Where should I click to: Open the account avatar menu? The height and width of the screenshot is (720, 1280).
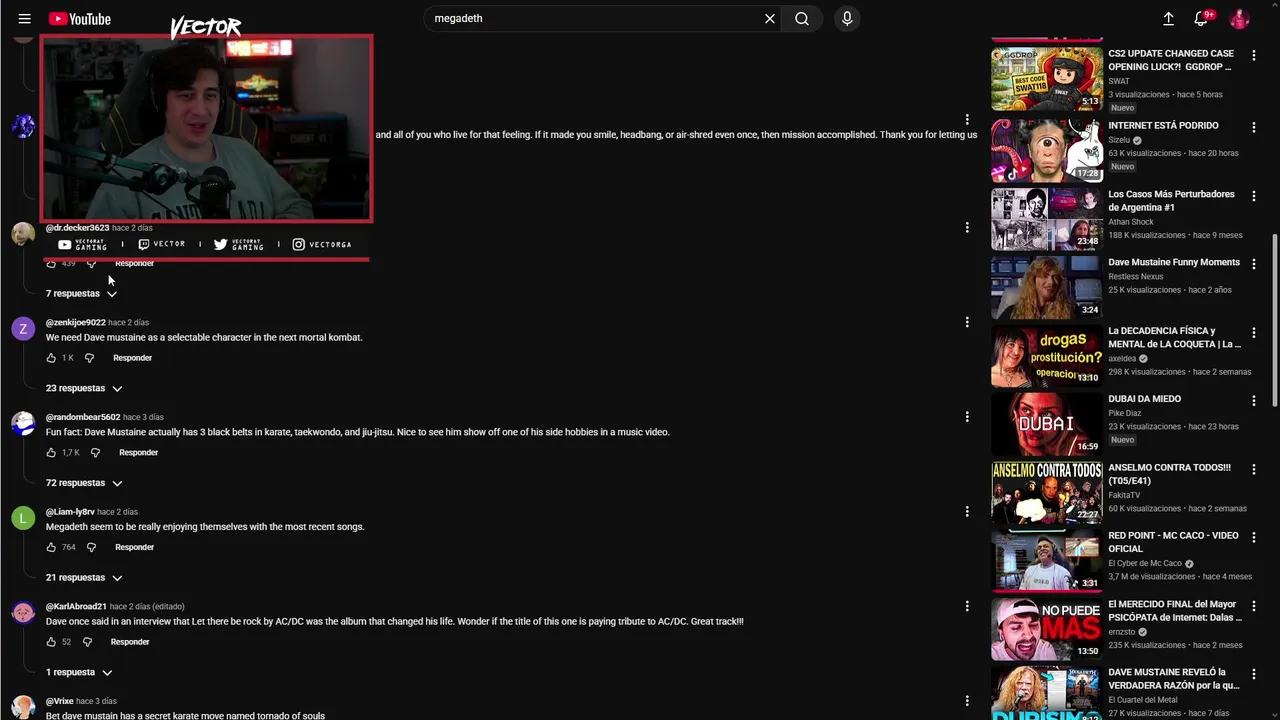tap(1239, 19)
